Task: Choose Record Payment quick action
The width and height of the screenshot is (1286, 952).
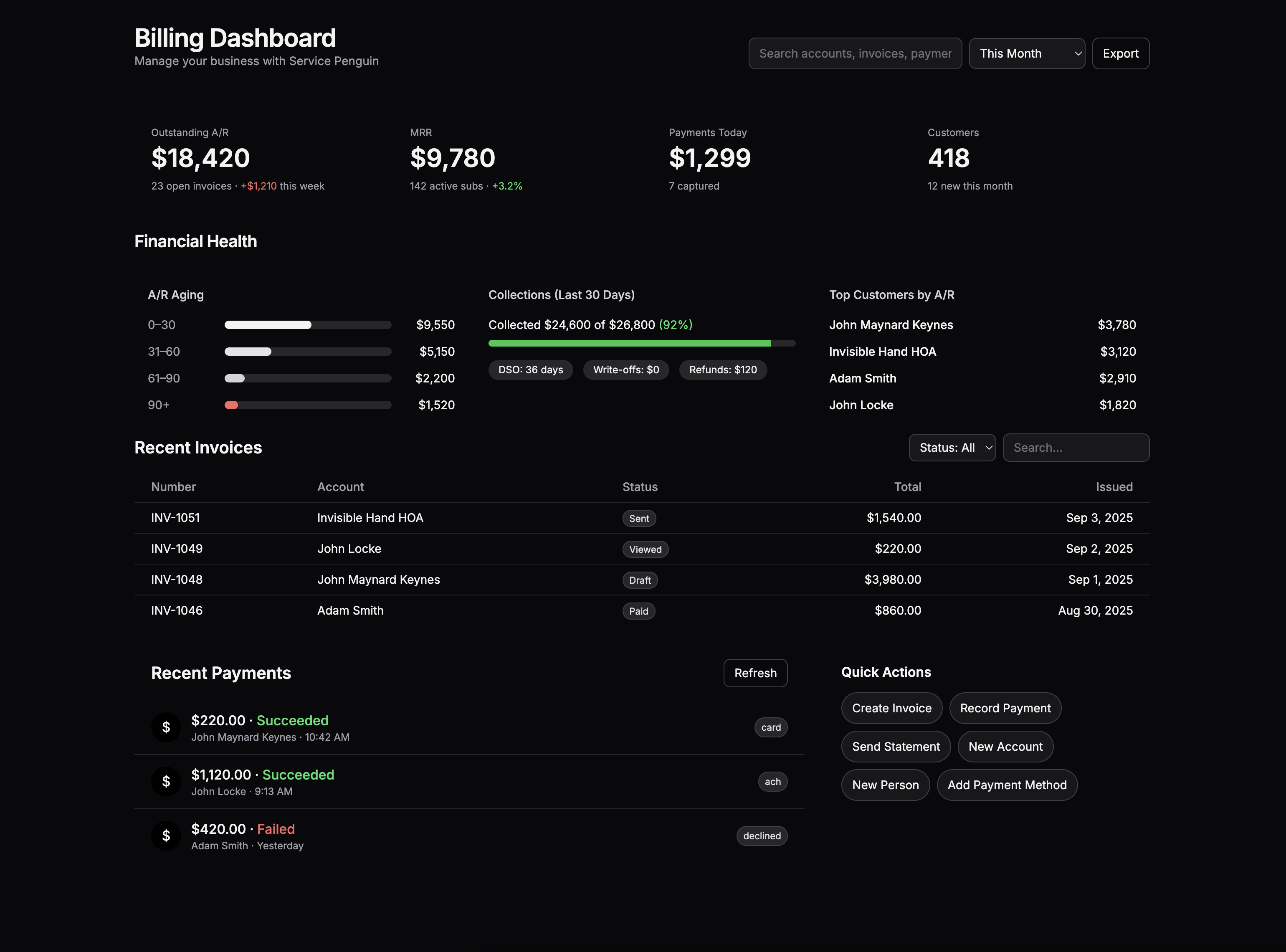Action: click(x=1005, y=708)
